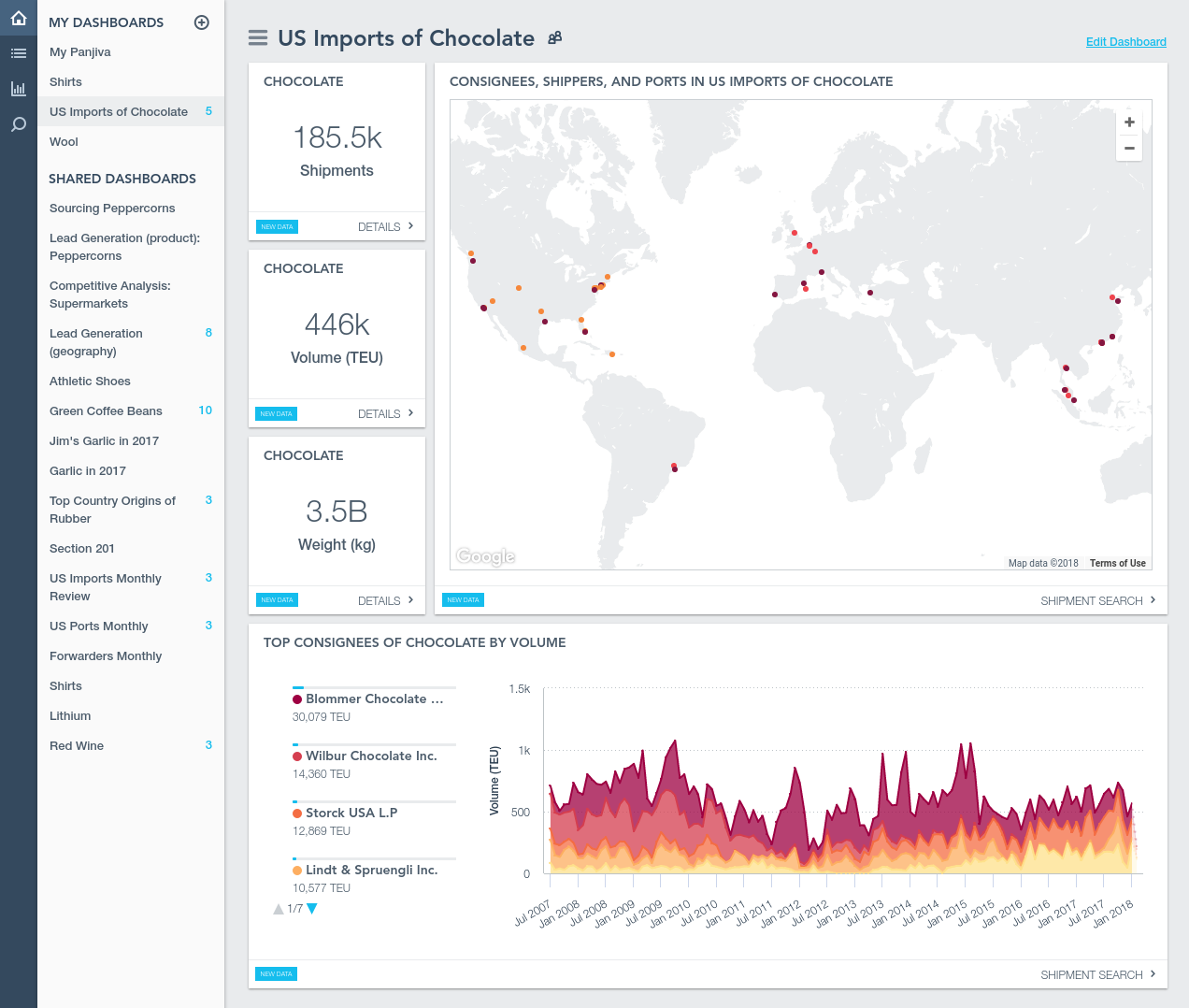This screenshot has height=1008, width=1189.
Task: Open Shipment Search under the map
Action: pyautogui.click(x=1097, y=600)
